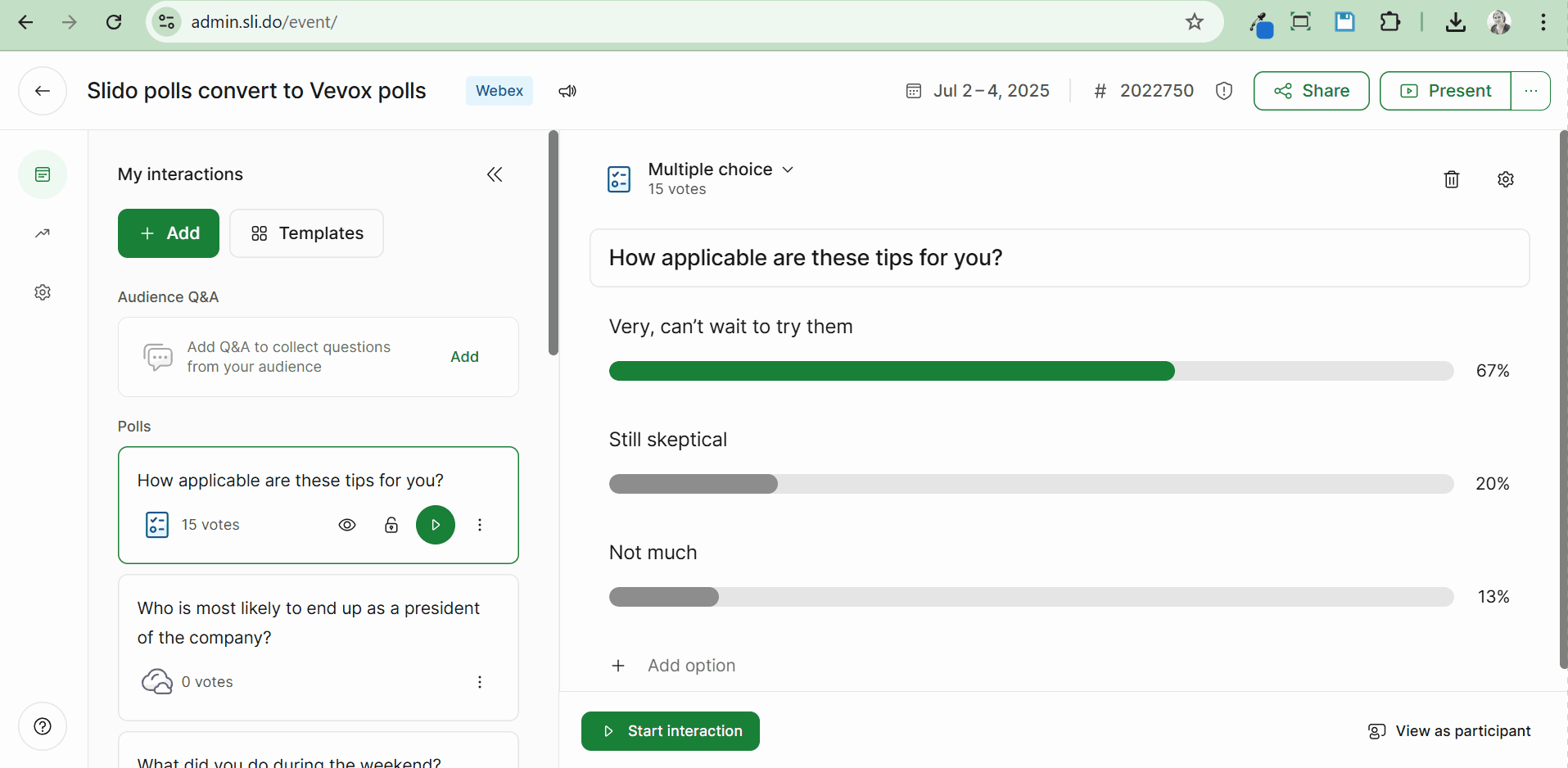Open the Analytics view from the sidebar
The width and height of the screenshot is (1568, 768).
[42, 233]
